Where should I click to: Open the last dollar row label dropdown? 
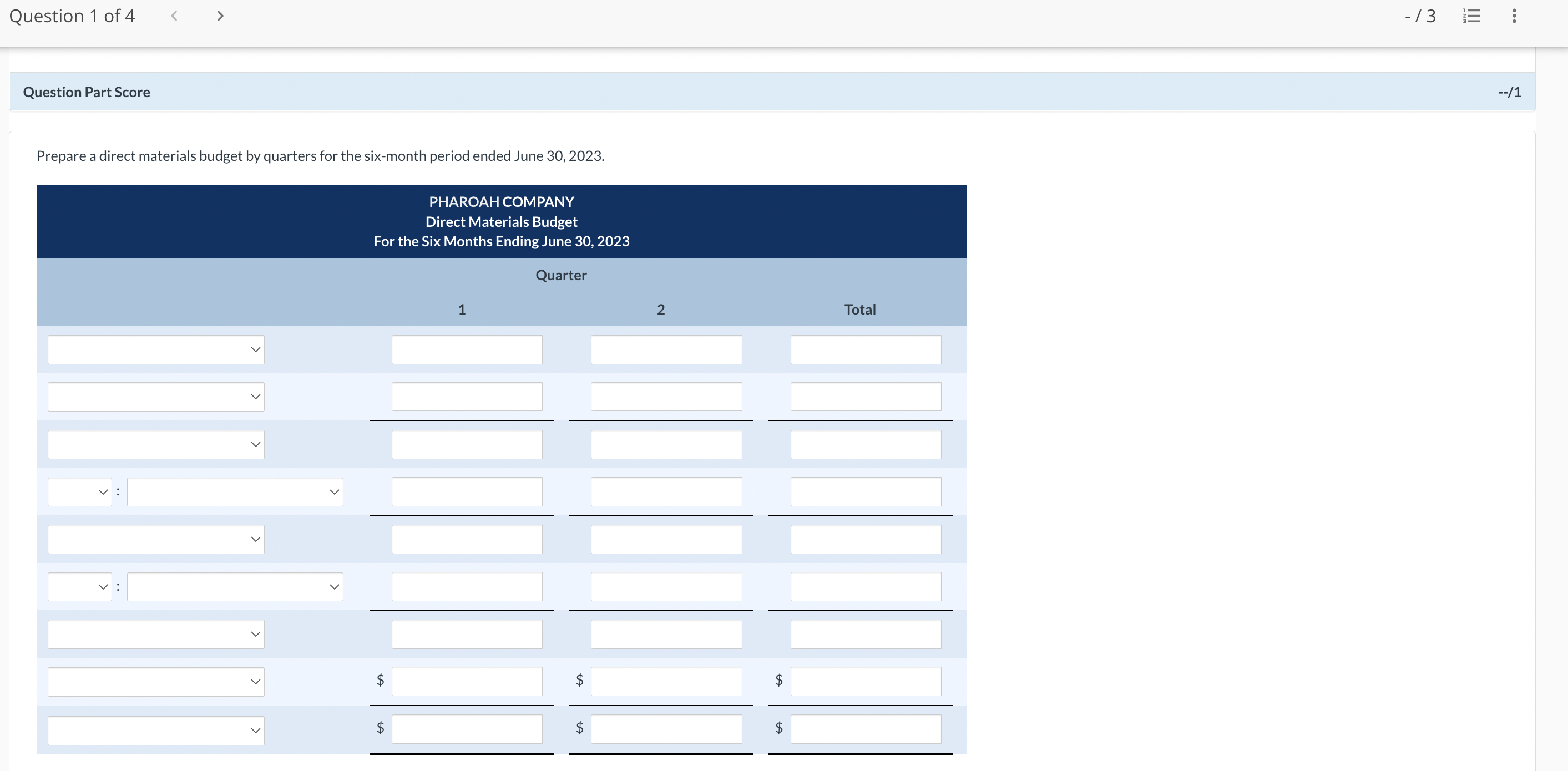[x=156, y=729]
